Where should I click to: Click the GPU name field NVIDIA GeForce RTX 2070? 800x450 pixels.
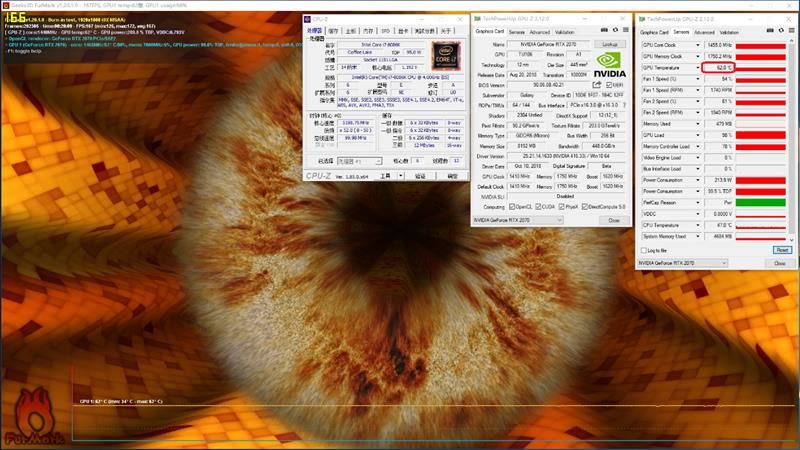549,44
